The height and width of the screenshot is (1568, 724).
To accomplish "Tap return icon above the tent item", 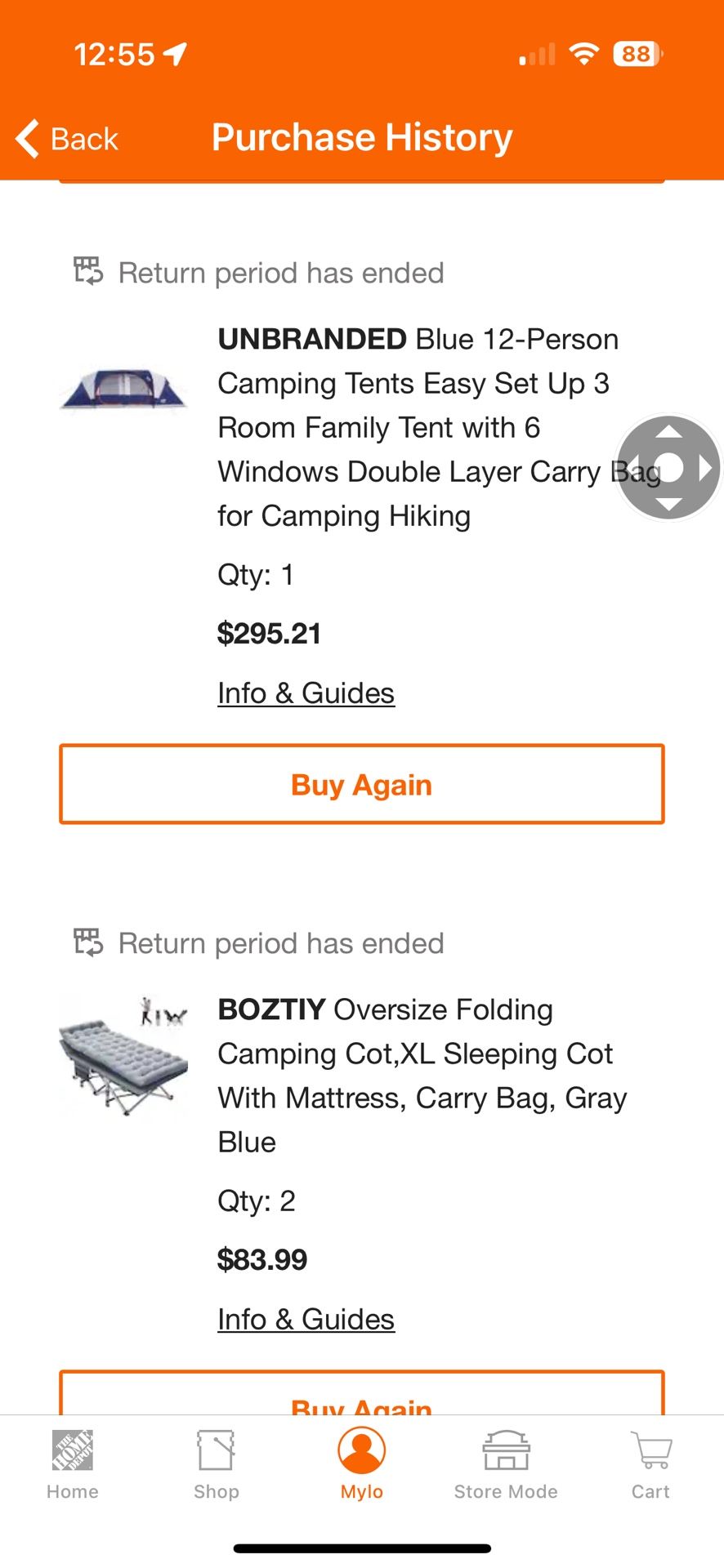I will click(x=88, y=271).
